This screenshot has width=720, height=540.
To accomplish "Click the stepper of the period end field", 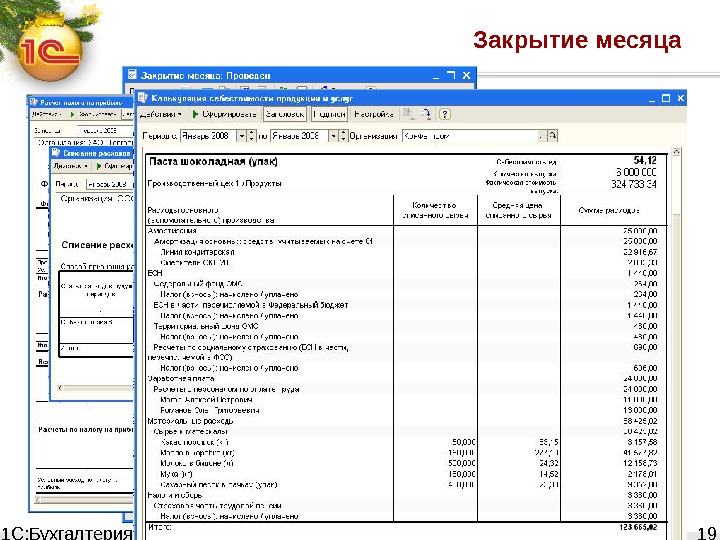I will click(x=343, y=136).
